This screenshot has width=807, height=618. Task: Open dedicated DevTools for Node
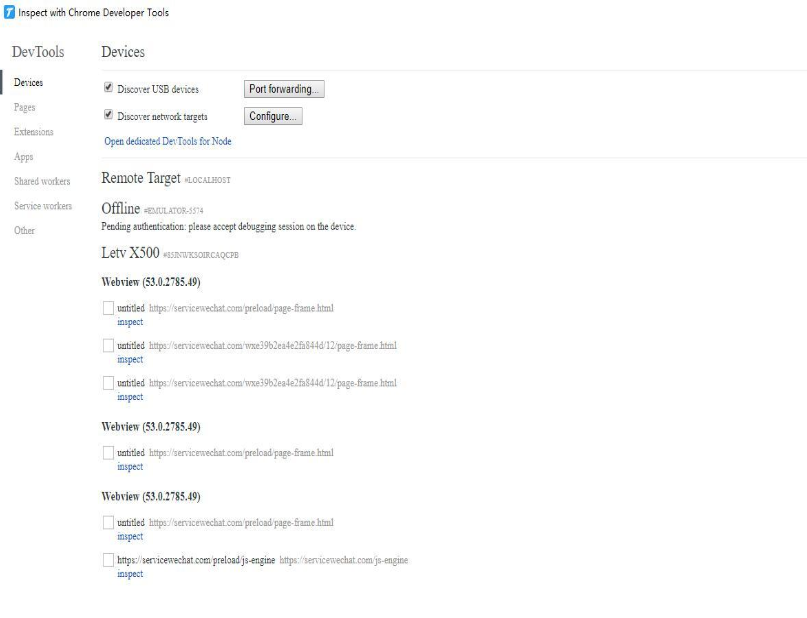pos(168,141)
